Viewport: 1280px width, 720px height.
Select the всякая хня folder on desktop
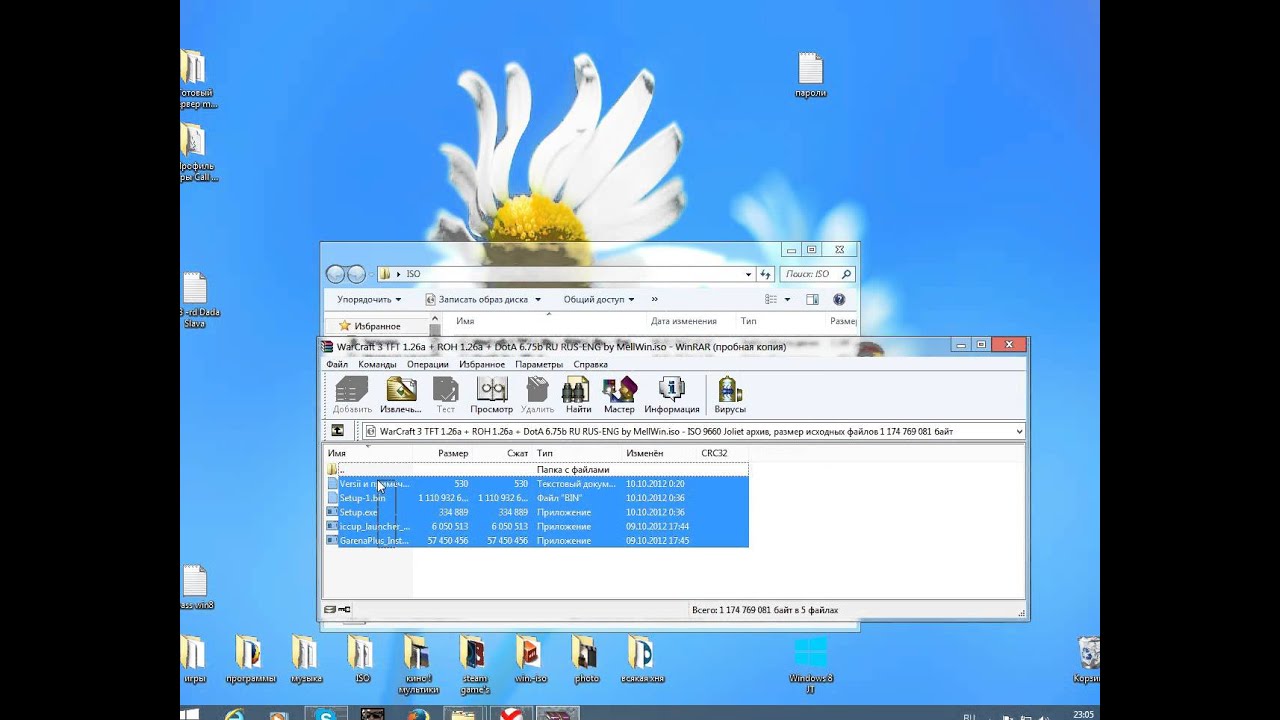coord(642,659)
